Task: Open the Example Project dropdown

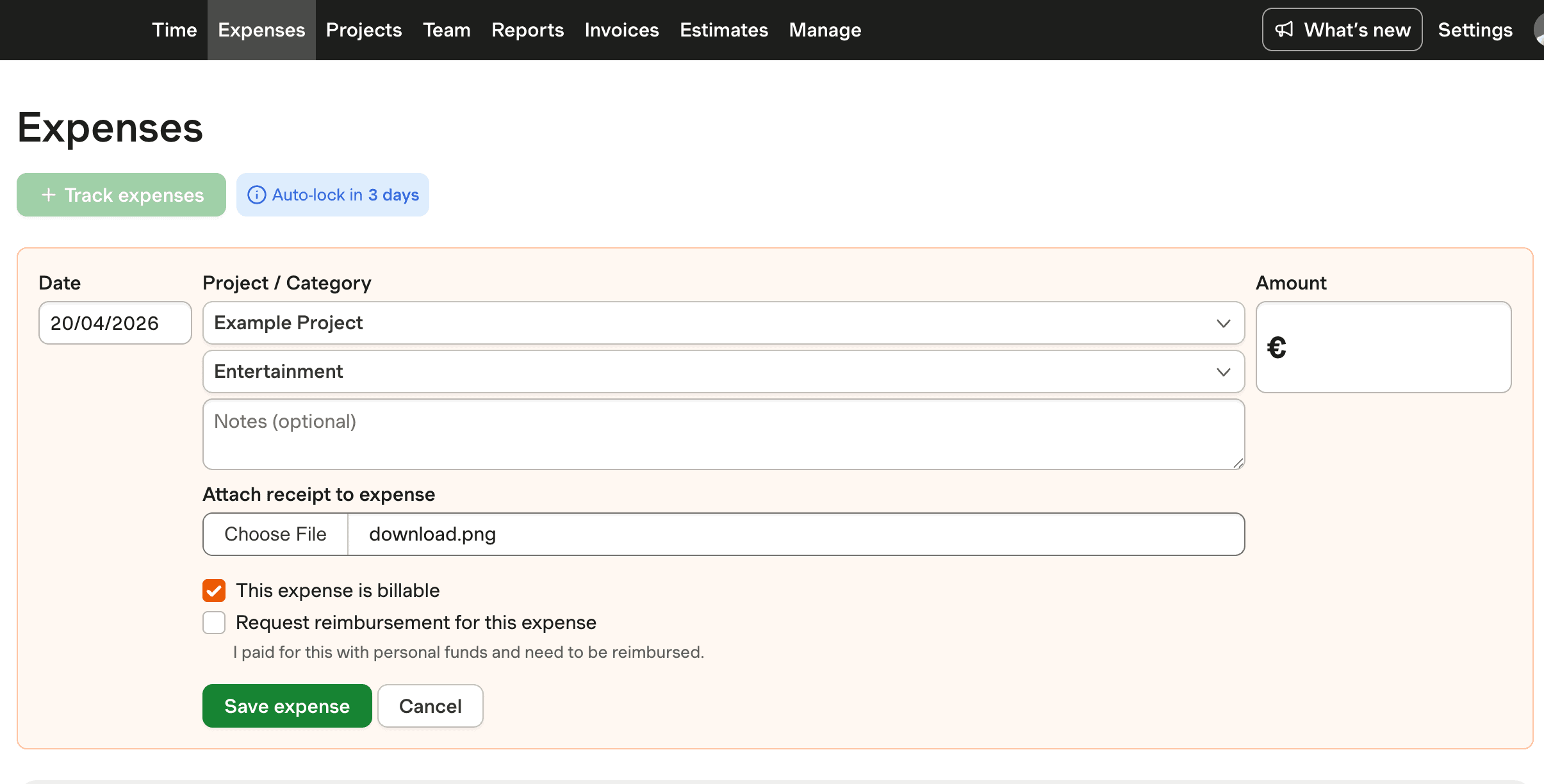Action: tap(705, 323)
